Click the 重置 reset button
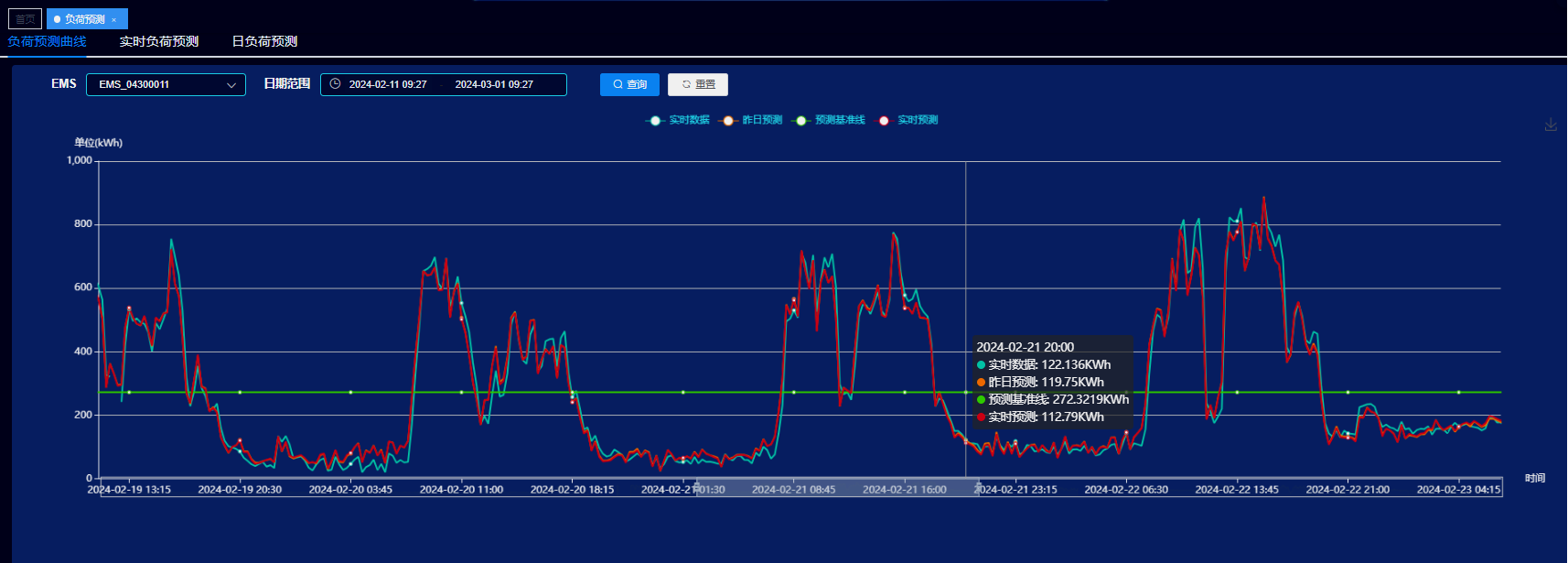 click(x=698, y=84)
